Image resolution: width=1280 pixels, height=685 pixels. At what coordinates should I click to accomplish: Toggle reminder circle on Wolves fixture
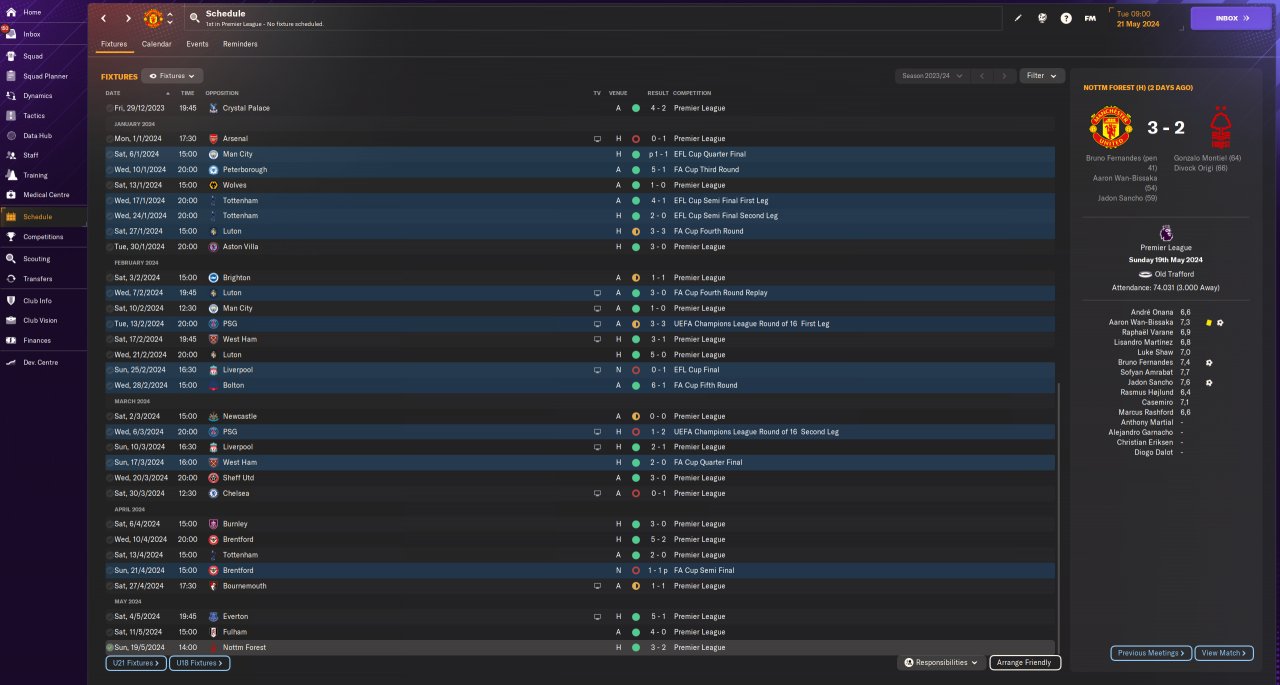(109, 185)
